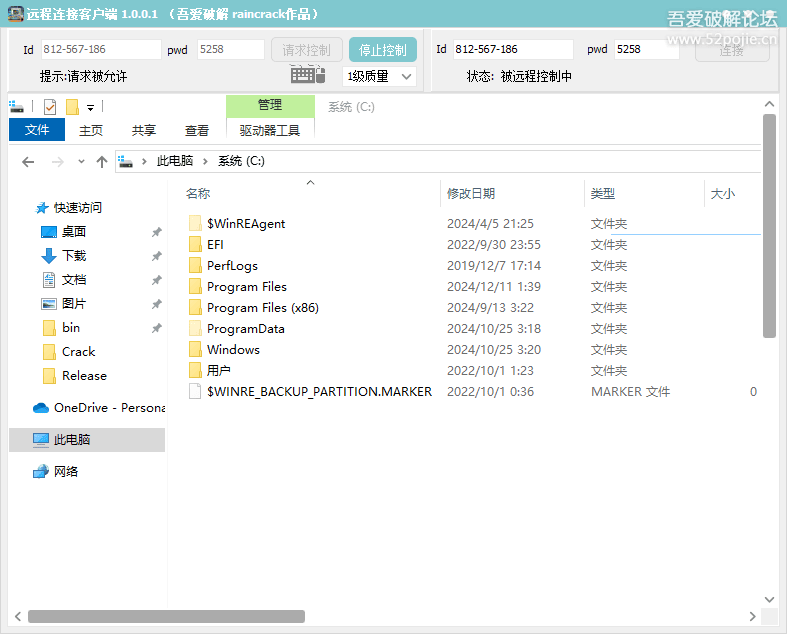Open the 主页 ribbon tab
This screenshot has width=787, height=634.
91,131
